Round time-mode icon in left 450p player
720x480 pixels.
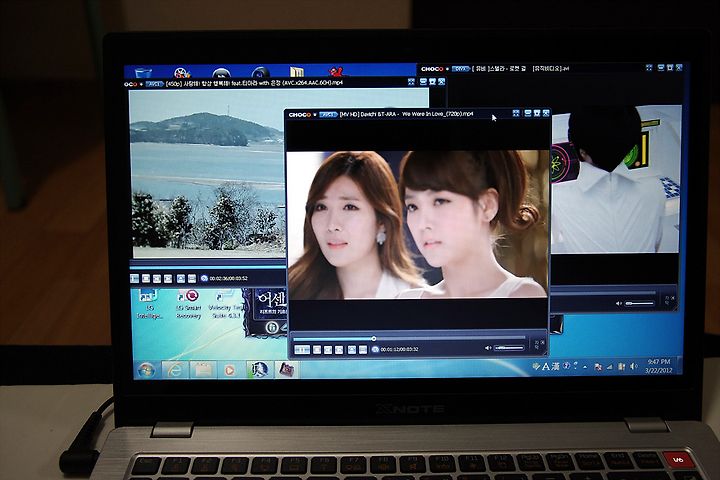pyautogui.click(x=204, y=278)
